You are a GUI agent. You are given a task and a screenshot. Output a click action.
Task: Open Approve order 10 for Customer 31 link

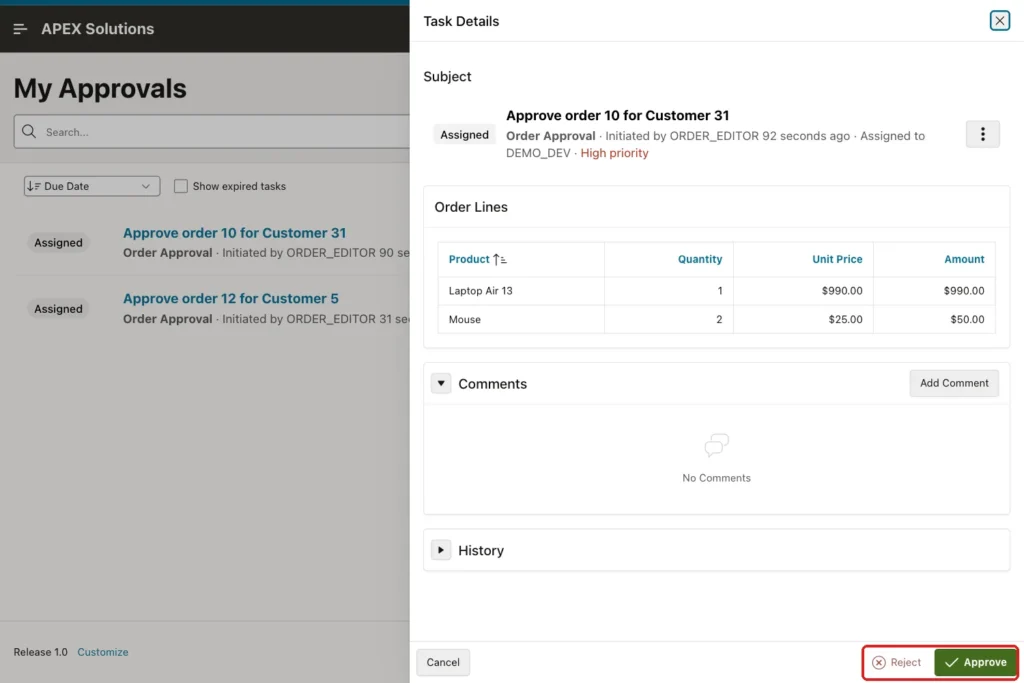[x=234, y=233]
